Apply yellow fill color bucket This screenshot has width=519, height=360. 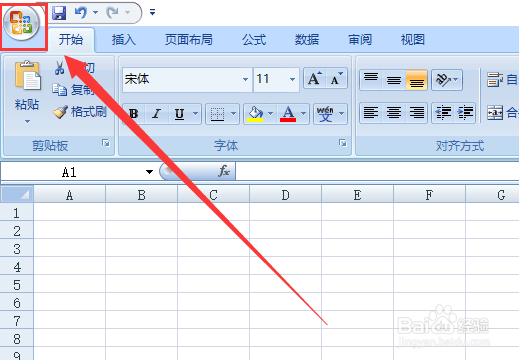coord(255,114)
